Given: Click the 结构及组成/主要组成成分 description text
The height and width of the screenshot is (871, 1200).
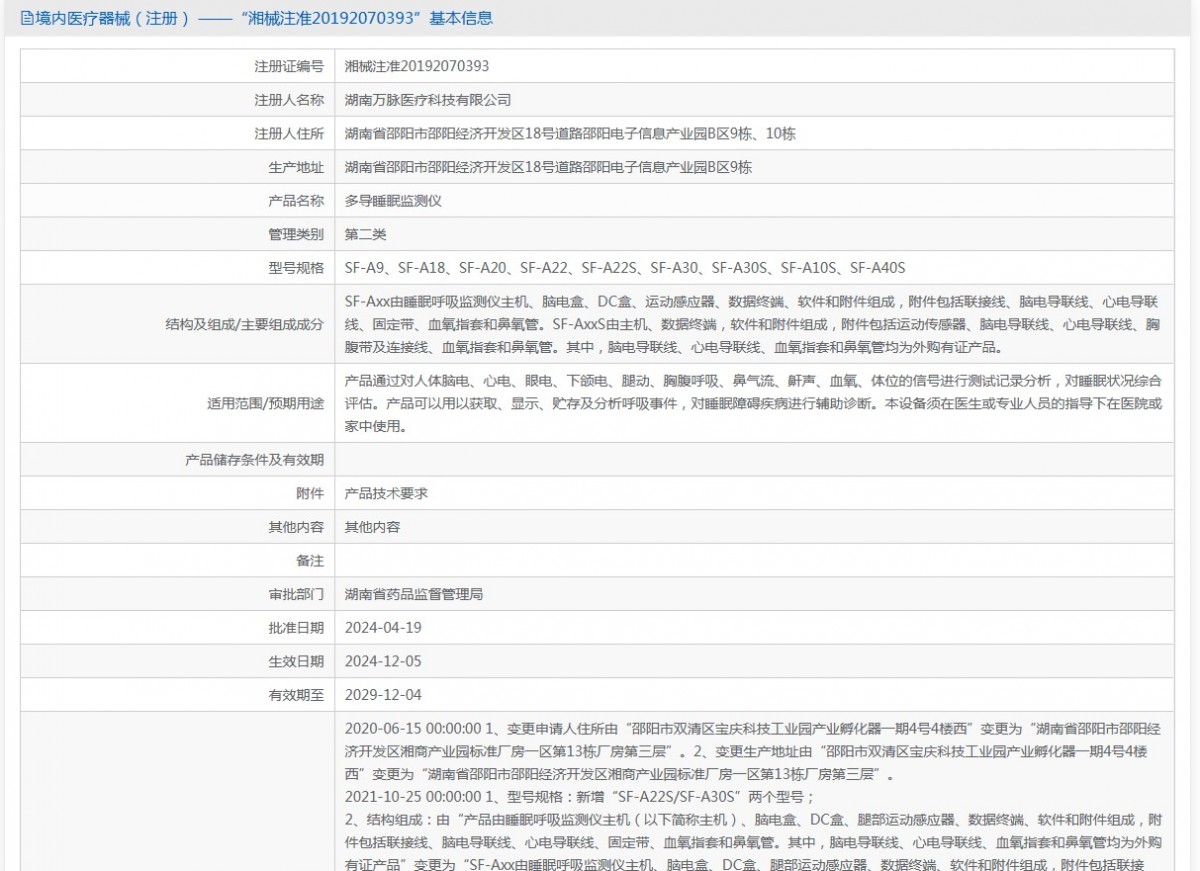Looking at the screenshot, I should coord(750,324).
